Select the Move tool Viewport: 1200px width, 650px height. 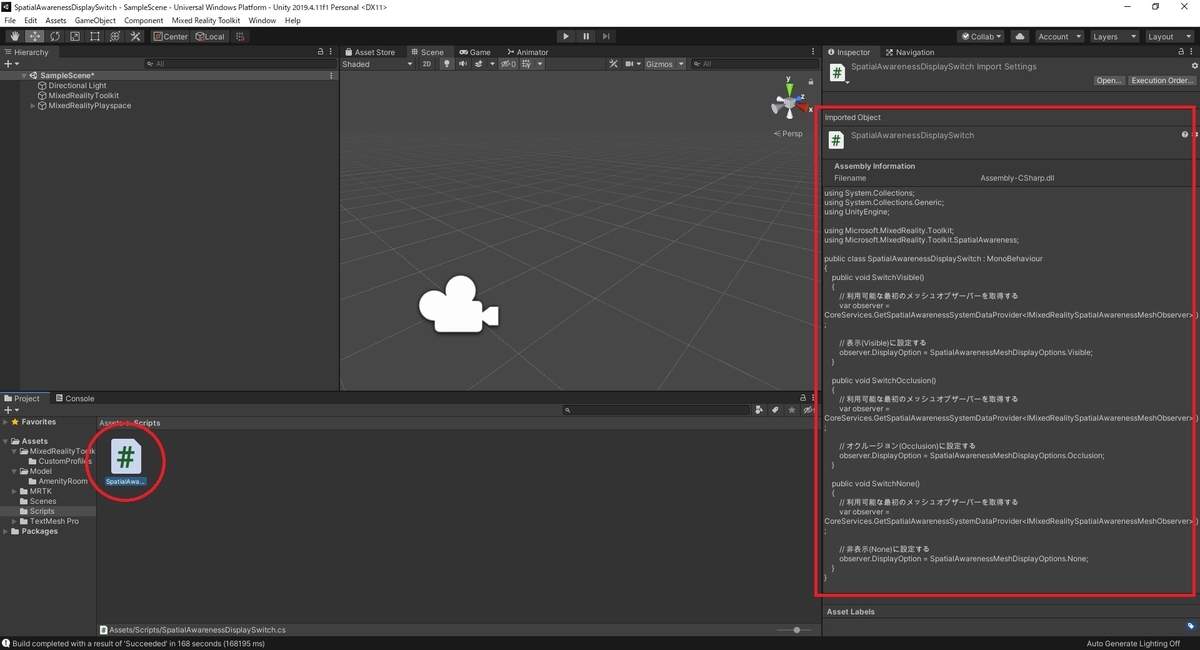[x=35, y=36]
